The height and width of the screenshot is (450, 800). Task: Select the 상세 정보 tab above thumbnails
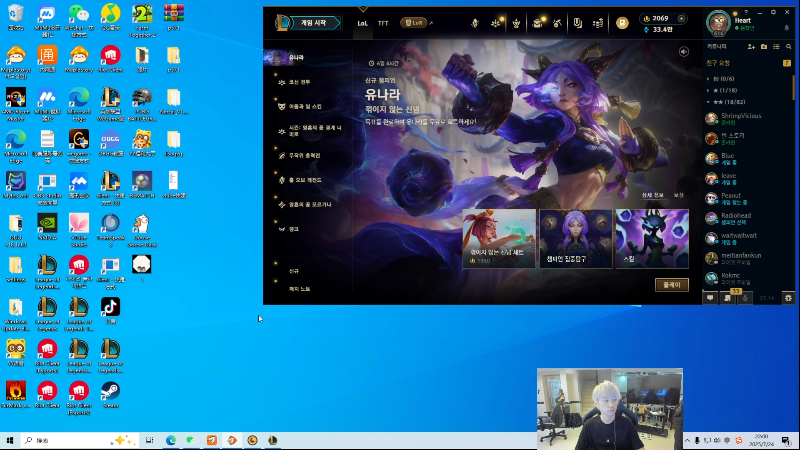[x=652, y=195]
